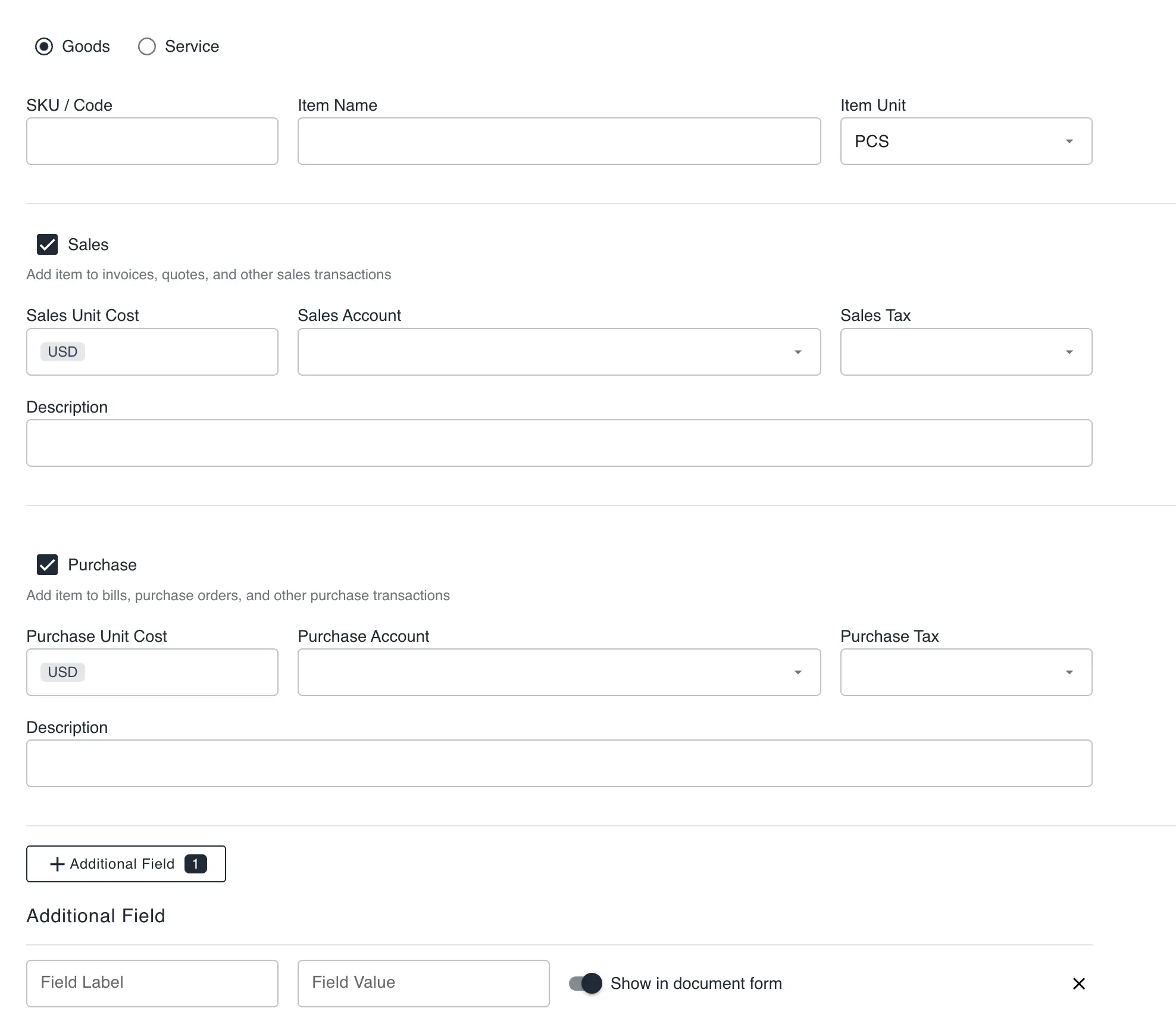This screenshot has height=1030, width=1176.
Task: Uncheck the Sales checkbox
Action: tap(47, 245)
